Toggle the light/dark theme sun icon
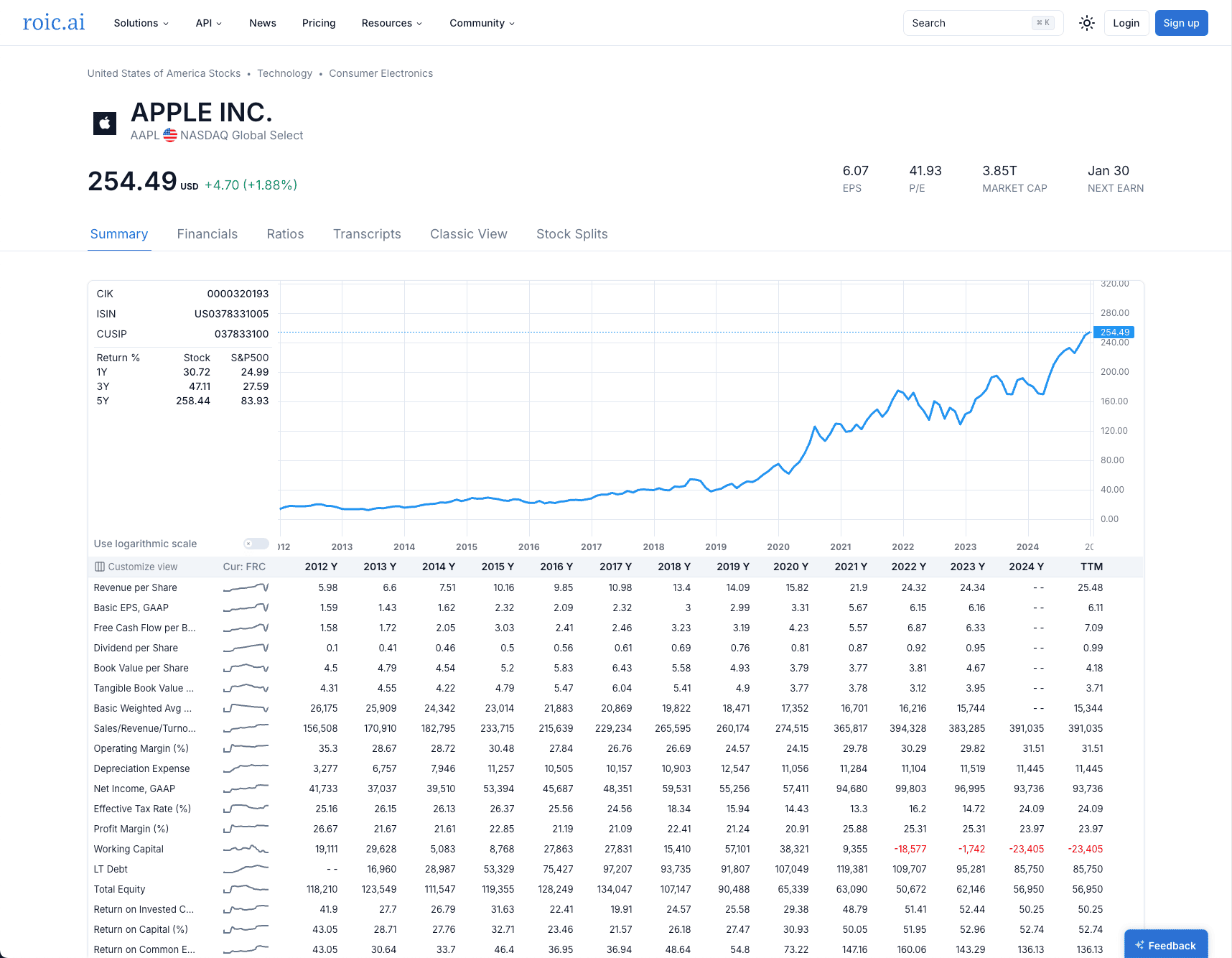Image resolution: width=1232 pixels, height=958 pixels. (1087, 23)
